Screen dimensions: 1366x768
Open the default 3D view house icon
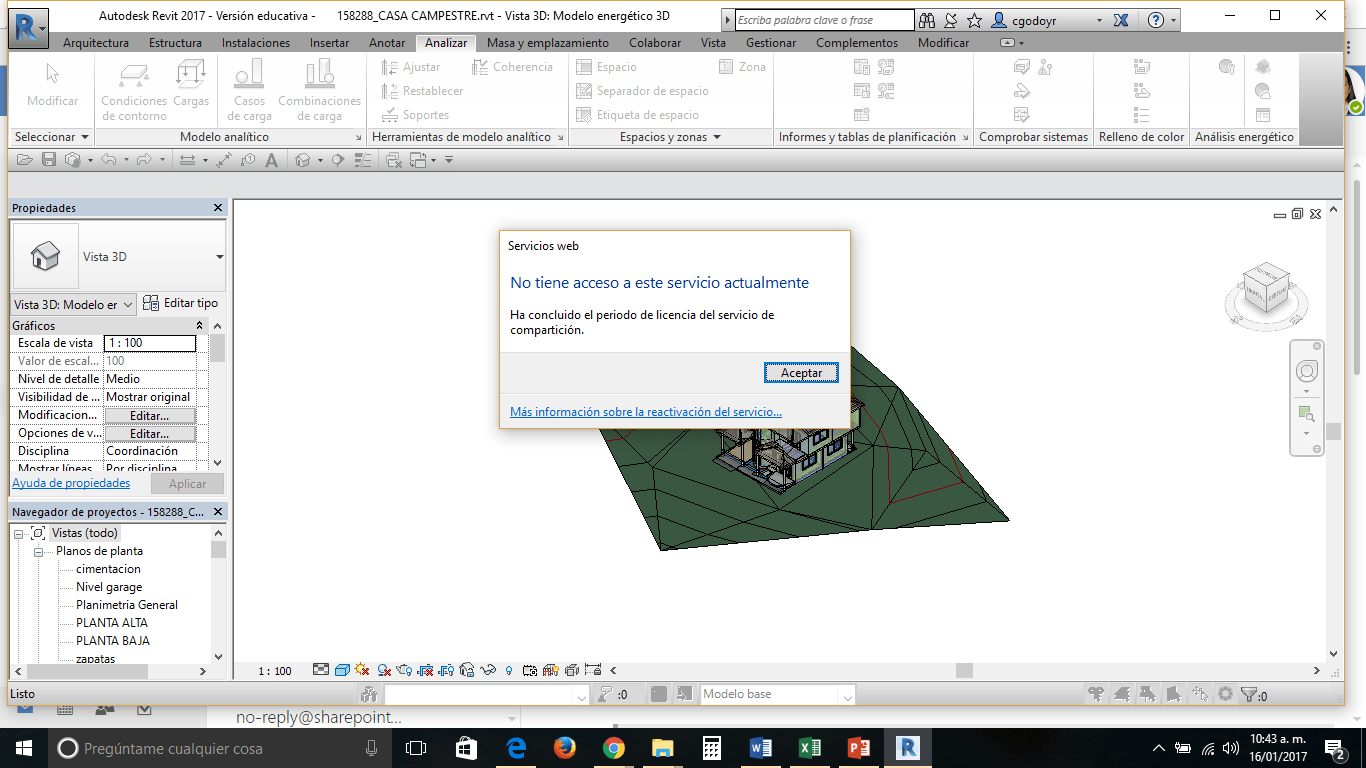(x=302, y=160)
